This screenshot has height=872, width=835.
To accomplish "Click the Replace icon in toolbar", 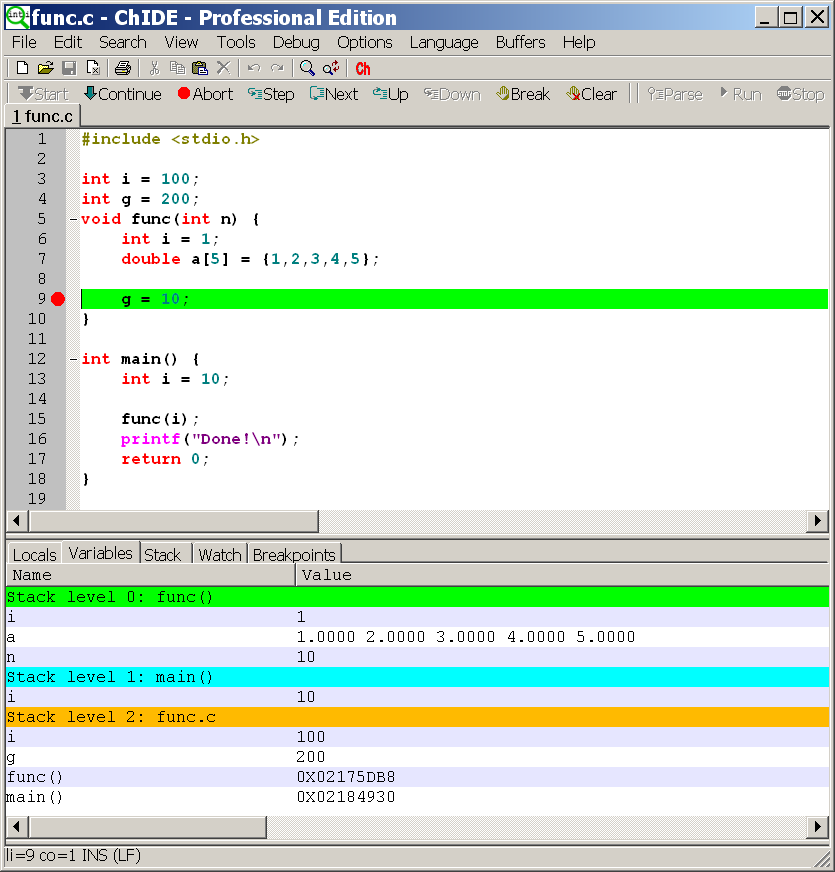I will [x=331, y=68].
